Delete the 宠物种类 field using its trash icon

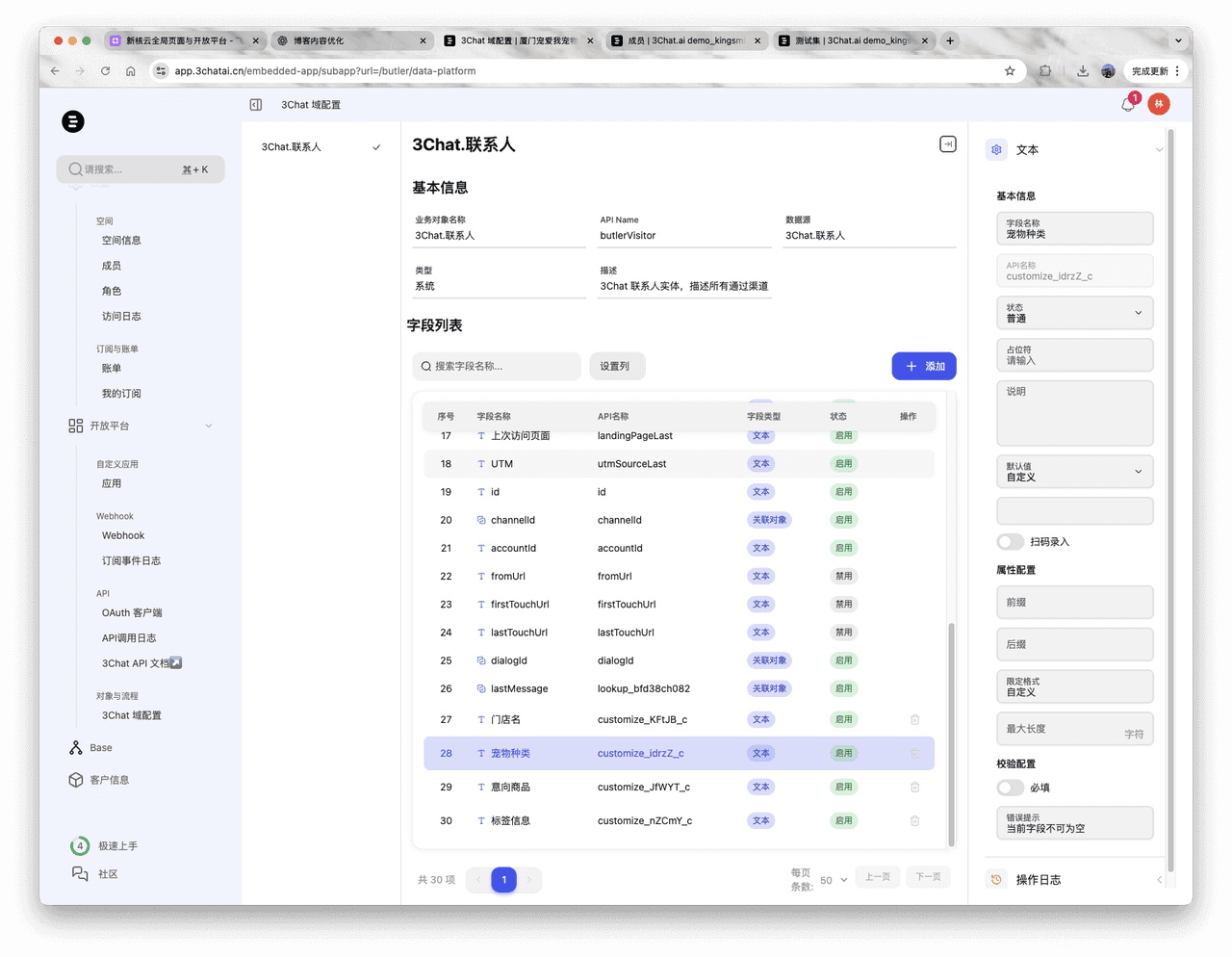click(x=915, y=753)
